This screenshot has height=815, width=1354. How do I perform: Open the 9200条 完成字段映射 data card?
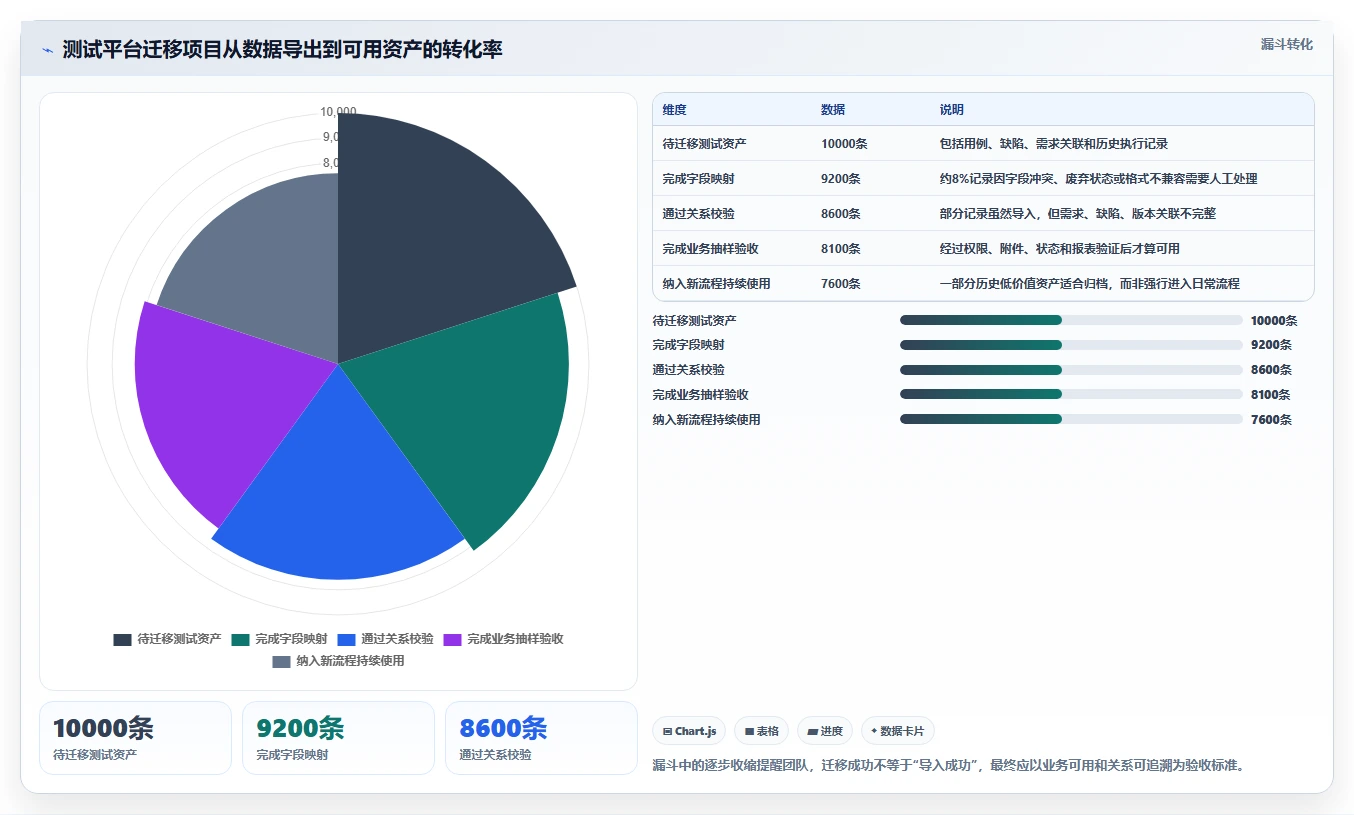pos(338,738)
